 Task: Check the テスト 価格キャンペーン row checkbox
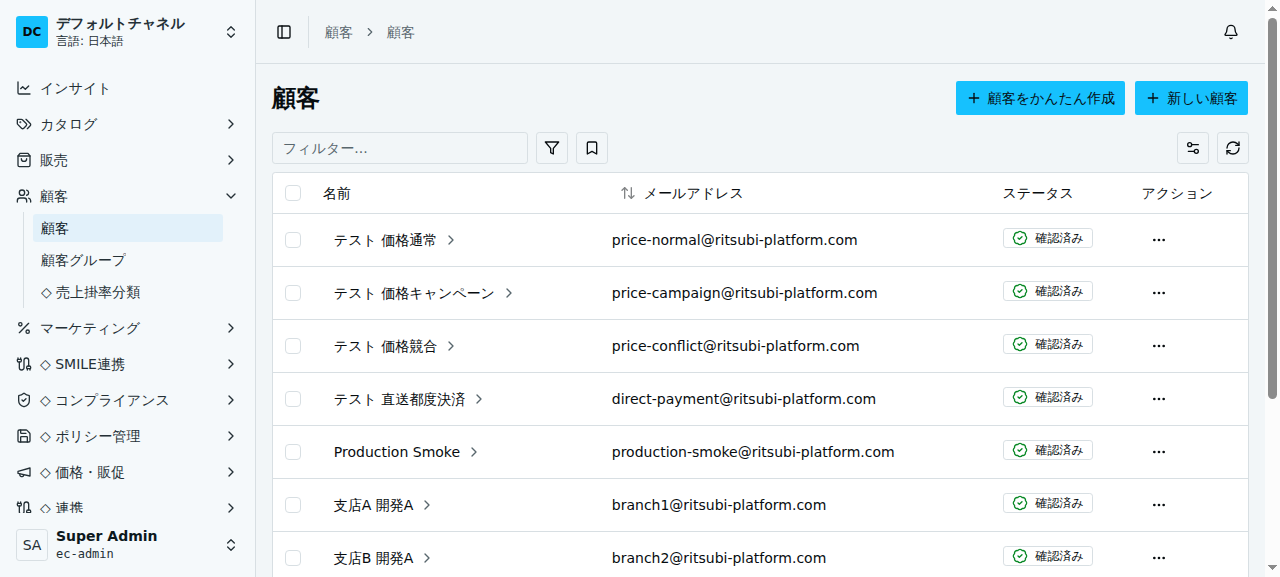293,293
